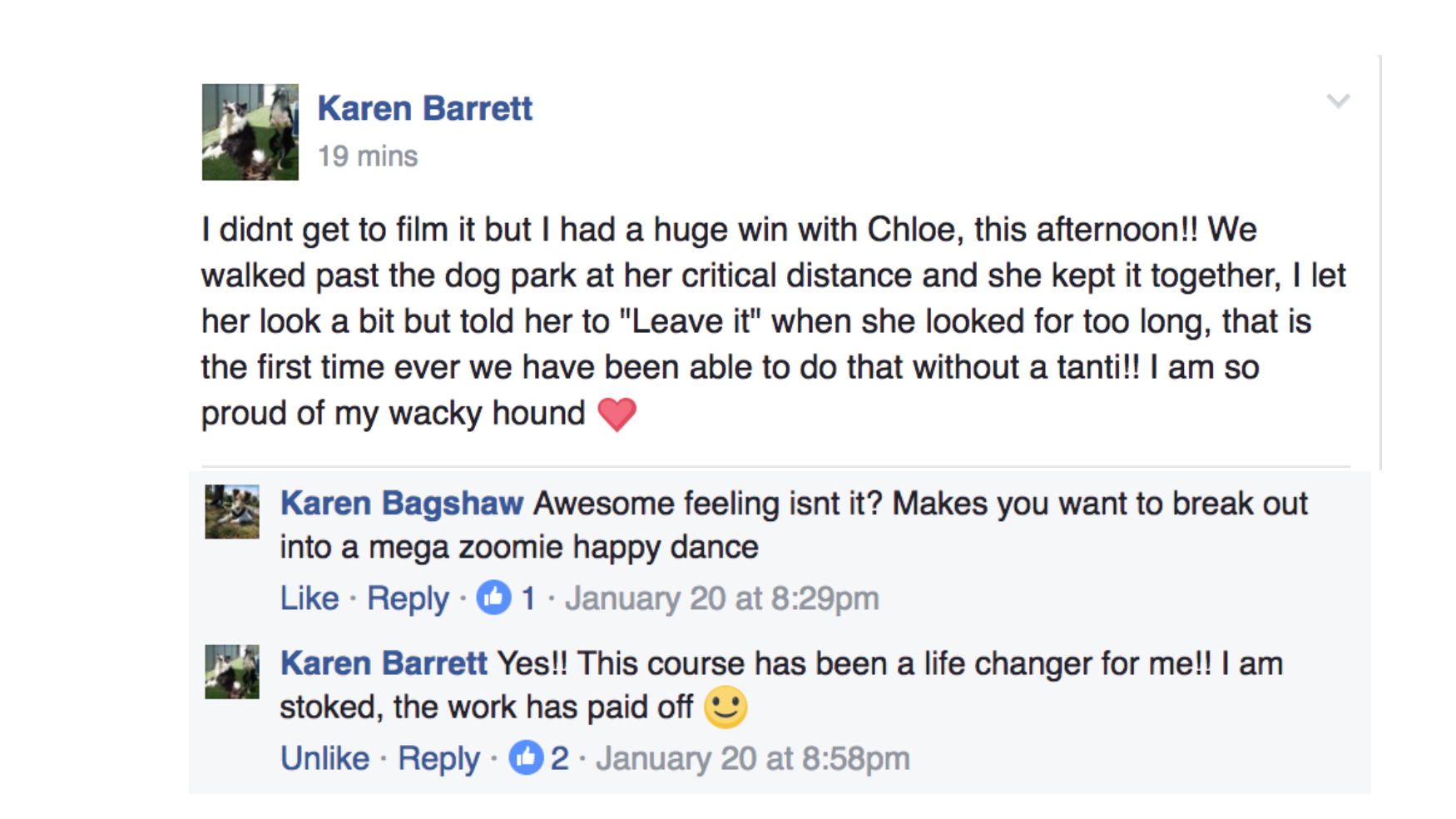Click the January 20 at 8:58pm timestamp
The image size is (1456, 819).
(753, 758)
